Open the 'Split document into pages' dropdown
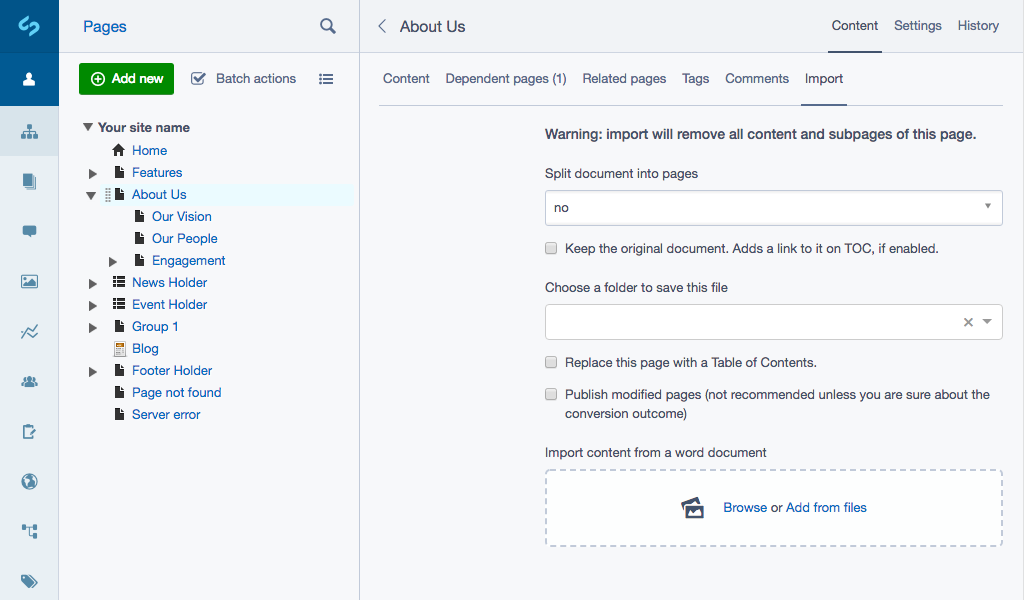 (x=773, y=207)
